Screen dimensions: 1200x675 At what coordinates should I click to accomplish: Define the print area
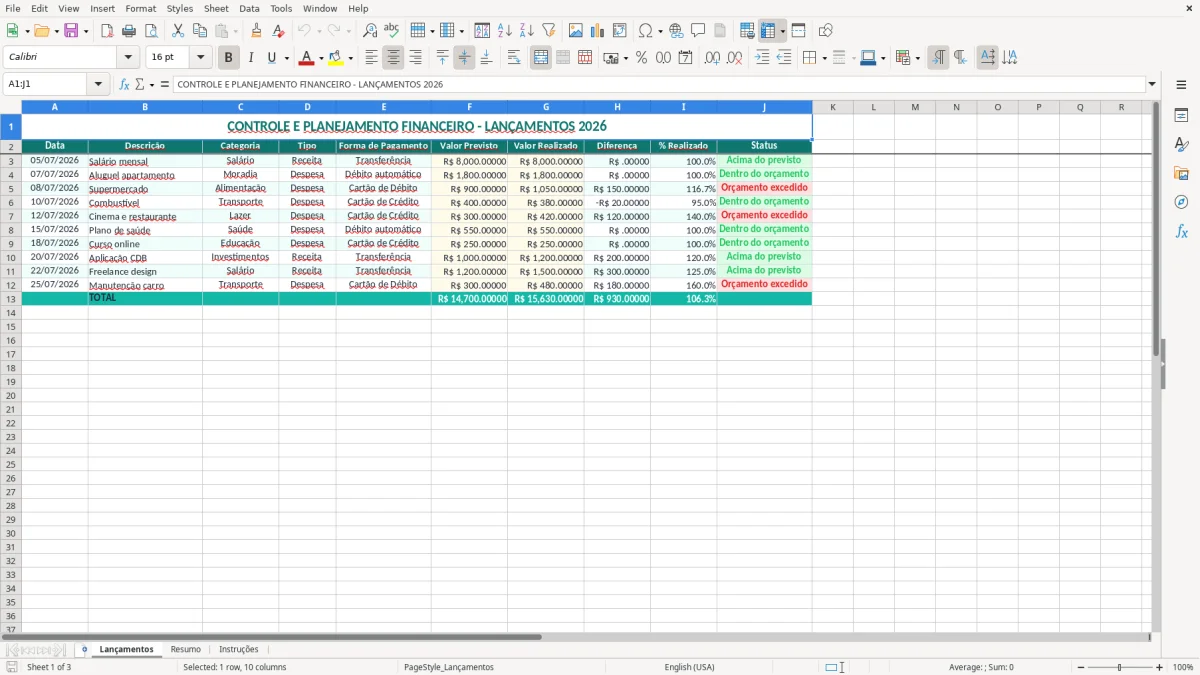coord(747,31)
